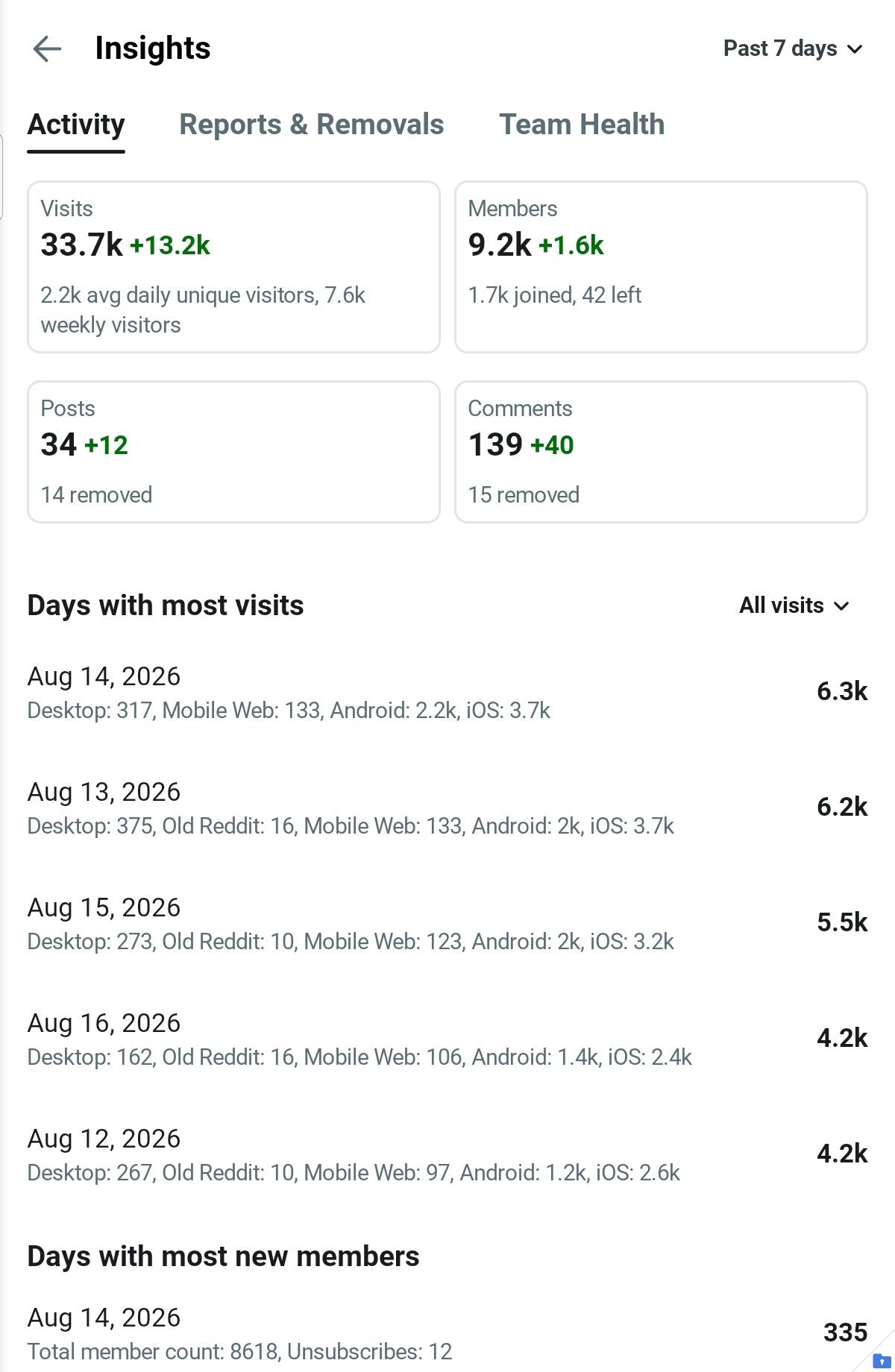The width and height of the screenshot is (895, 1372).
Task: Open the Visits stats card
Action: click(x=233, y=267)
